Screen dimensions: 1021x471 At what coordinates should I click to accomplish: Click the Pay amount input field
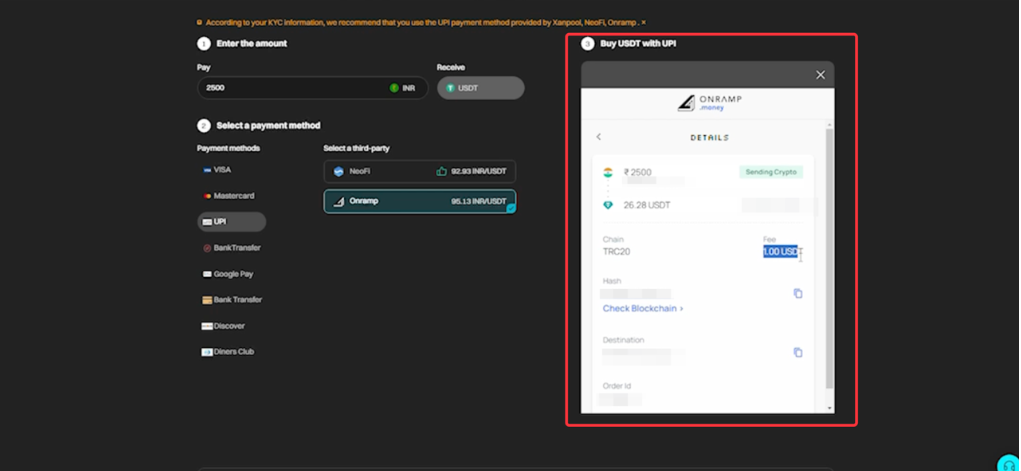click(290, 88)
